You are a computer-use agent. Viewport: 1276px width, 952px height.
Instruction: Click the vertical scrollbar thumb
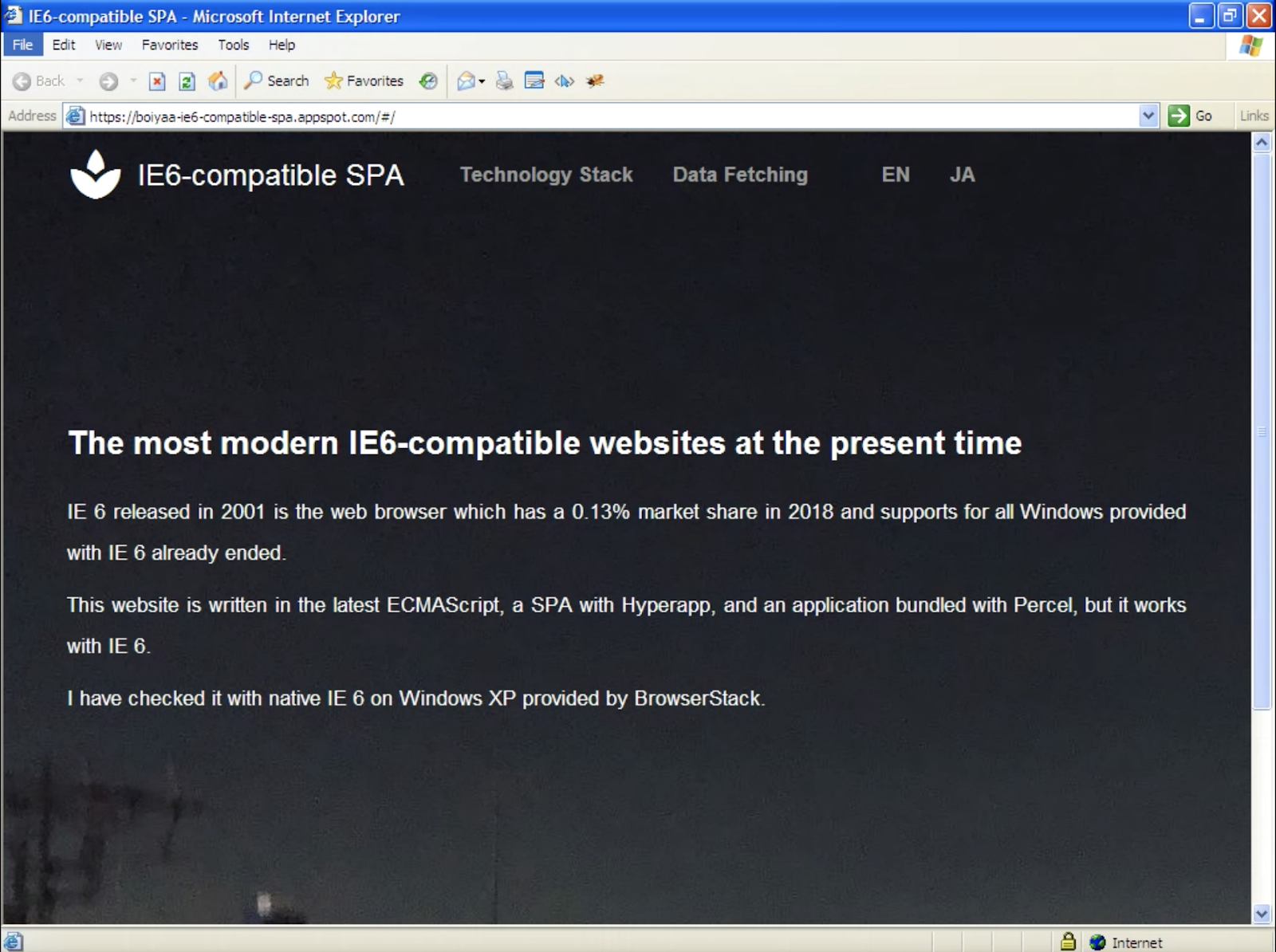pyautogui.click(x=1262, y=431)
